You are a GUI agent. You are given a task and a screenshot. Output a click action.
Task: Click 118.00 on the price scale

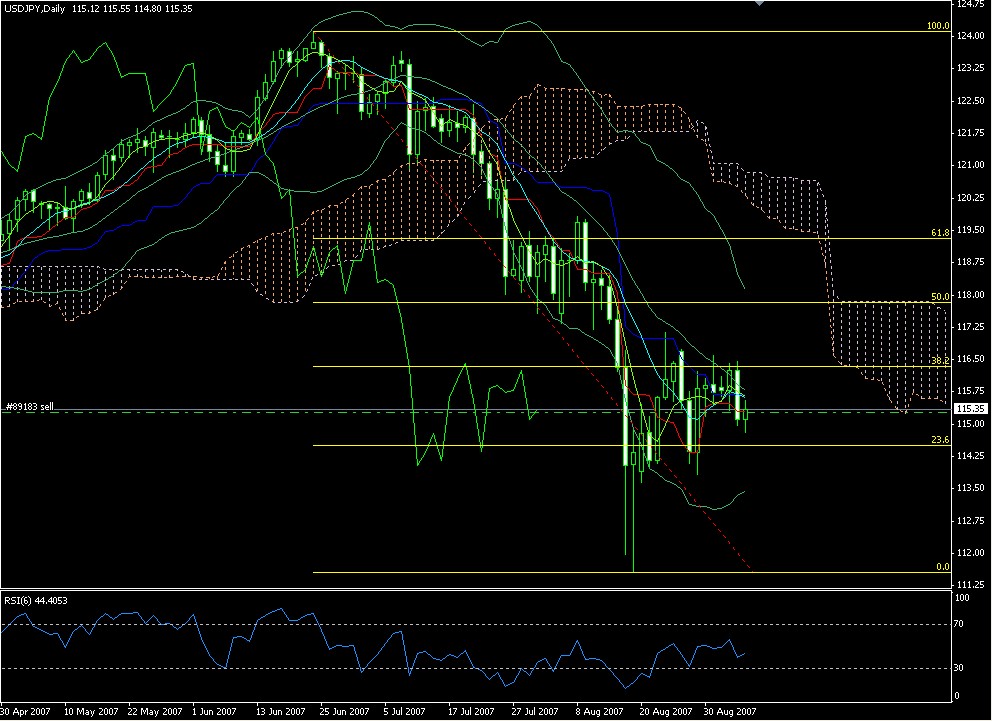pos(970,294)
